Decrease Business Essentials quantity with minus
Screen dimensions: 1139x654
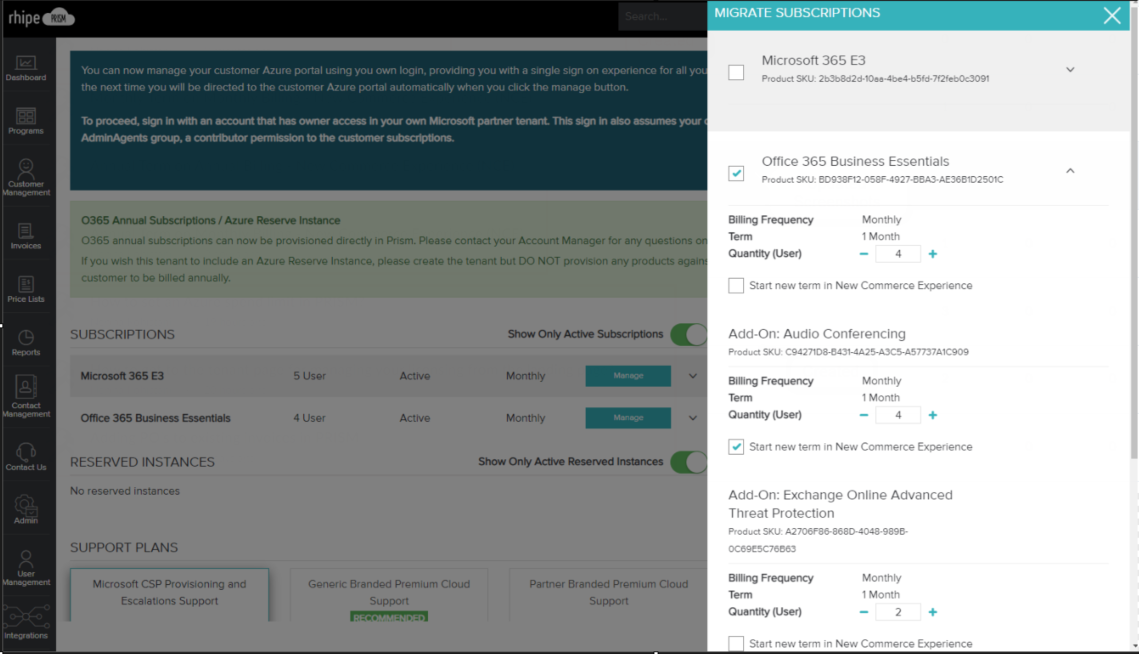coord(864,254)
